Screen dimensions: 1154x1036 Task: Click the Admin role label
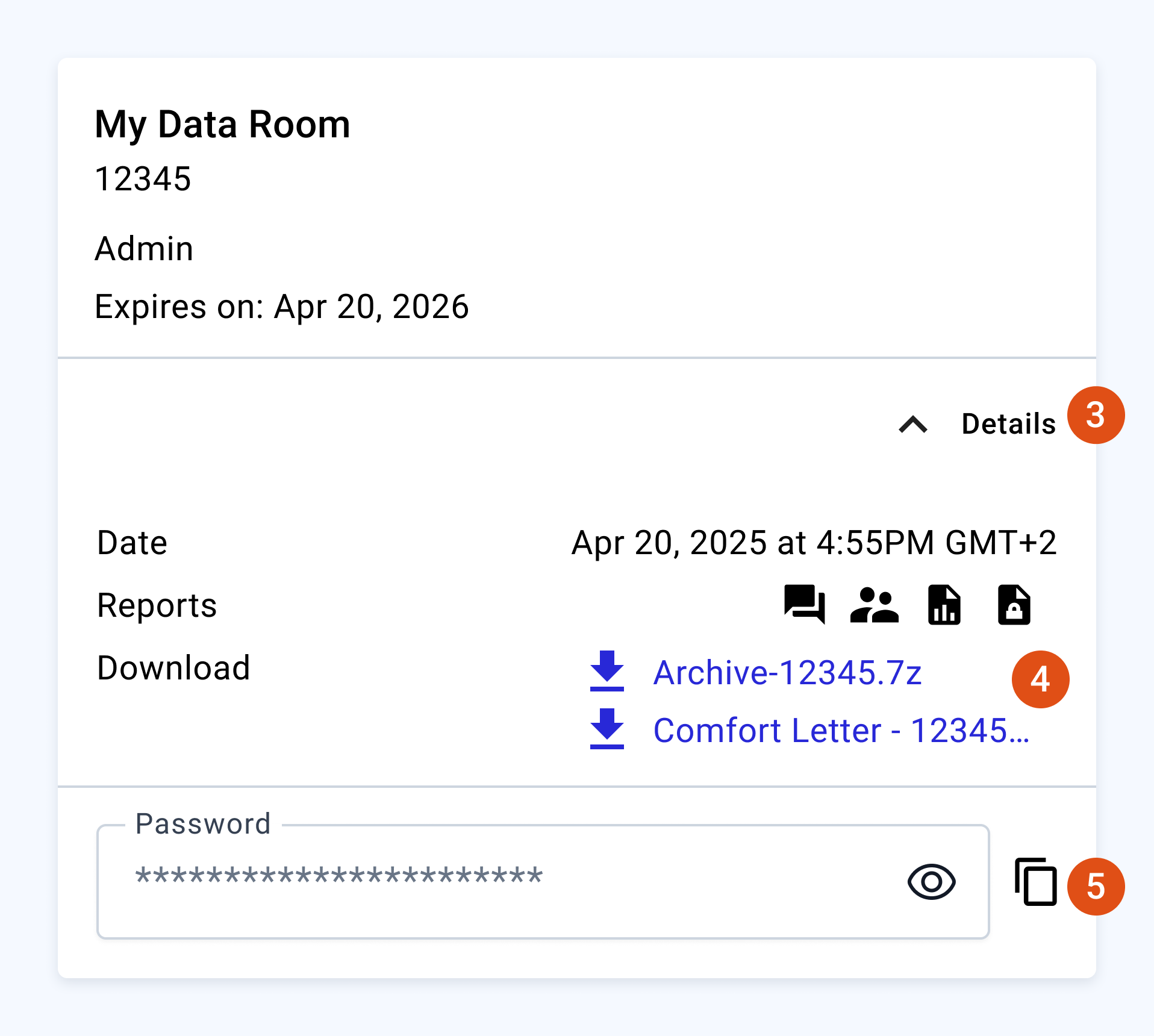(144, 248)
